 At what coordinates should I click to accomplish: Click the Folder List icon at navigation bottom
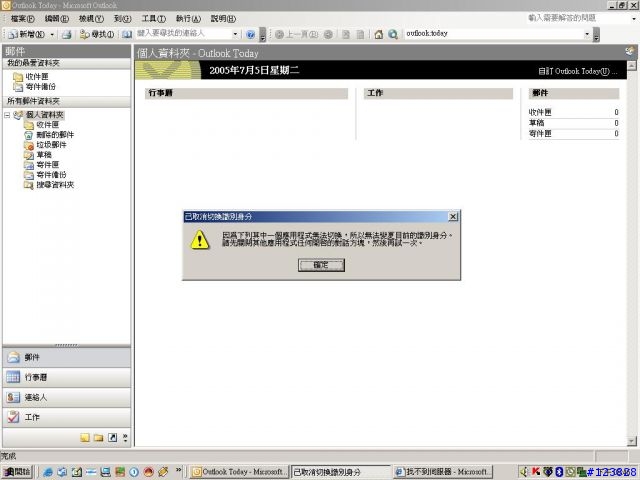[x=98, y=438]
